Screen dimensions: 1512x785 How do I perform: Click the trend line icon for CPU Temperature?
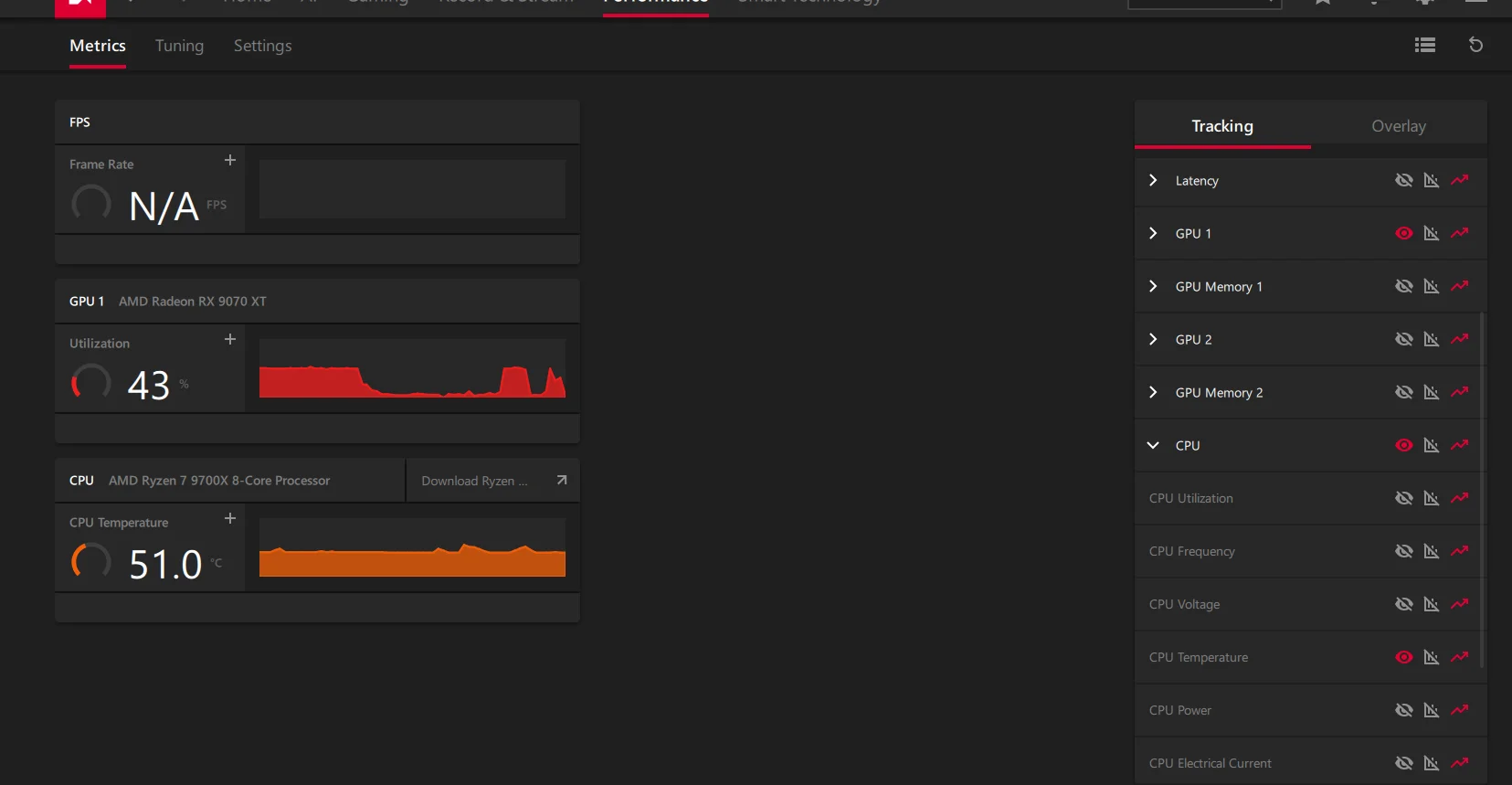[1460, 657]
